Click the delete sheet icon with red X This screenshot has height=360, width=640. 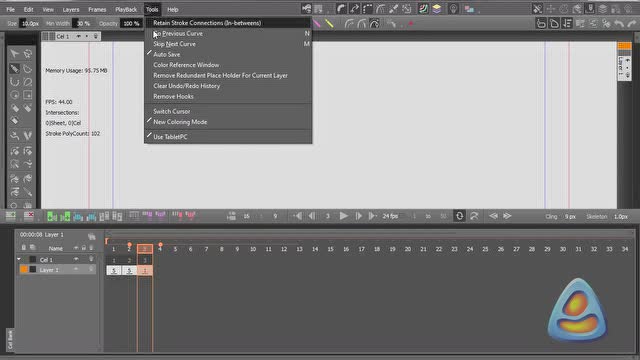click(x=29, y=216)
